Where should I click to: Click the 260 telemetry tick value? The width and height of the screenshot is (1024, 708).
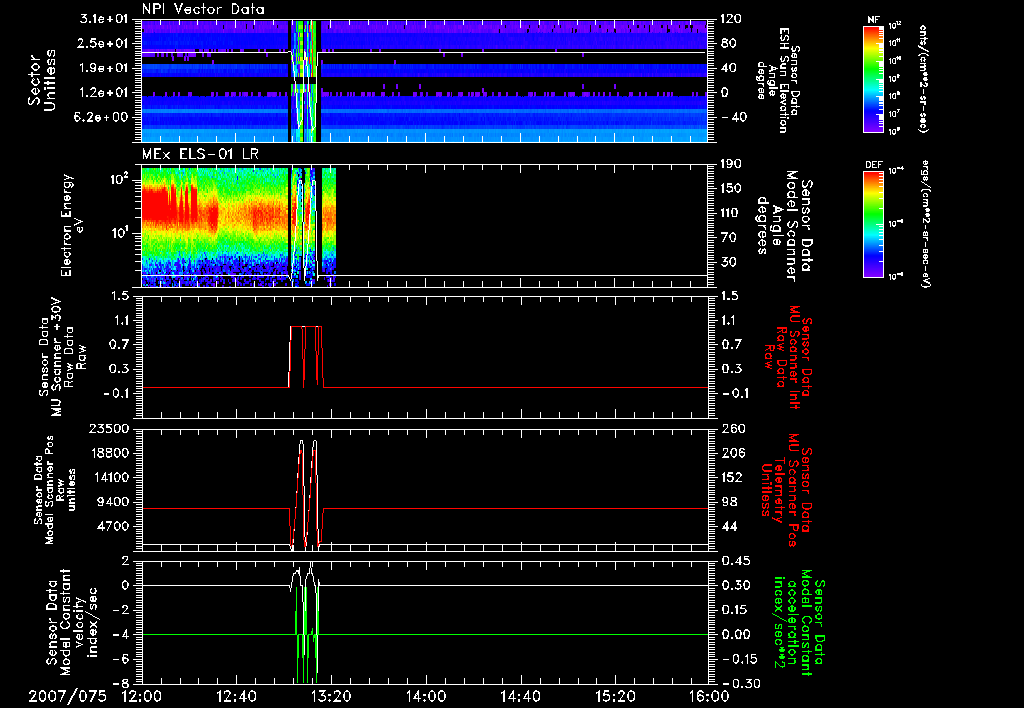[735, 429]
